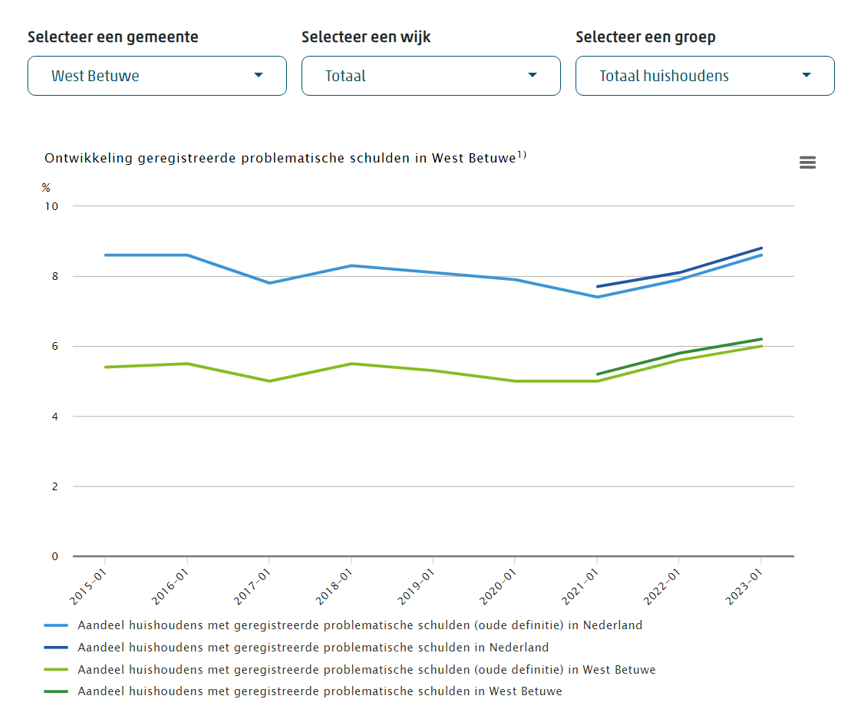Hide the dark green West Betuwe series
849x709 pixels.
(319, 691)
